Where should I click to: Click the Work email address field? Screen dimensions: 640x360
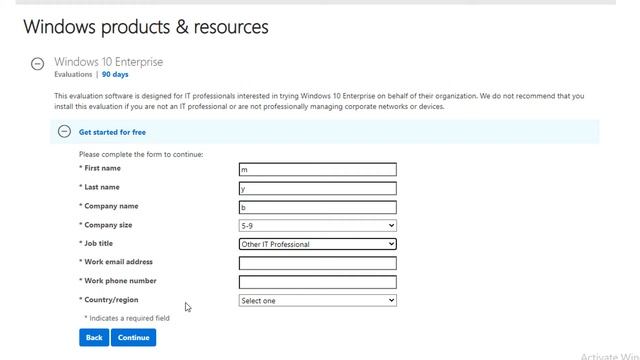click(318, 263)
